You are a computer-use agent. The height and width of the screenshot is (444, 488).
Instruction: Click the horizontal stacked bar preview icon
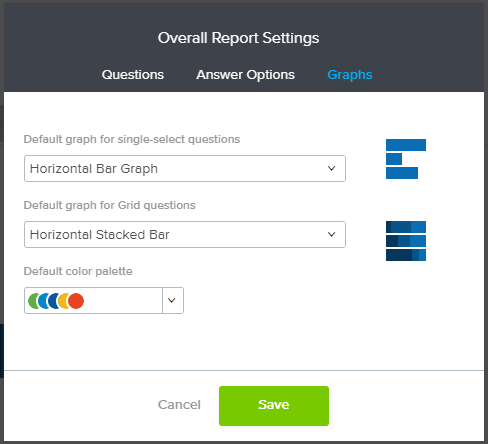pyautogui.click(x=406, y=241)
